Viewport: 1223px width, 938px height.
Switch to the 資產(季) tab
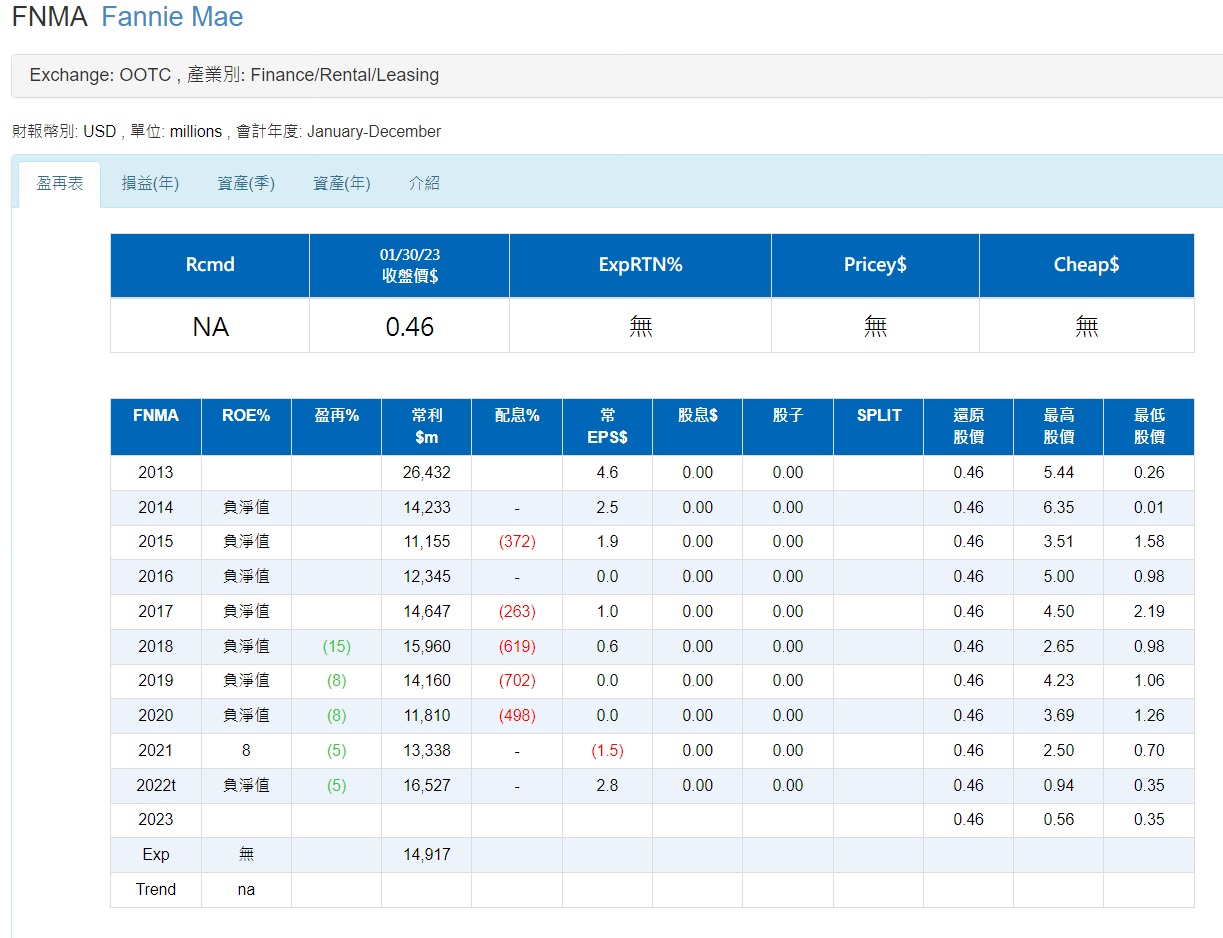click(246, 184)
